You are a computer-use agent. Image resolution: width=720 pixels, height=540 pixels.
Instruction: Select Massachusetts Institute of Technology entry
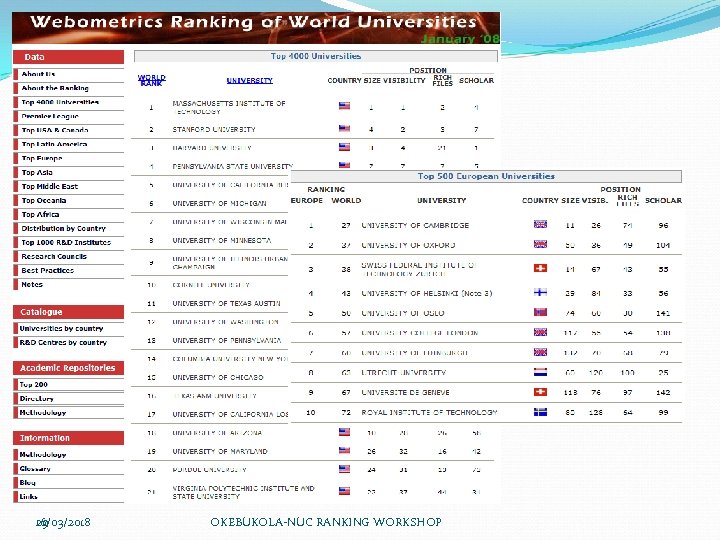[x=229, y=107]
